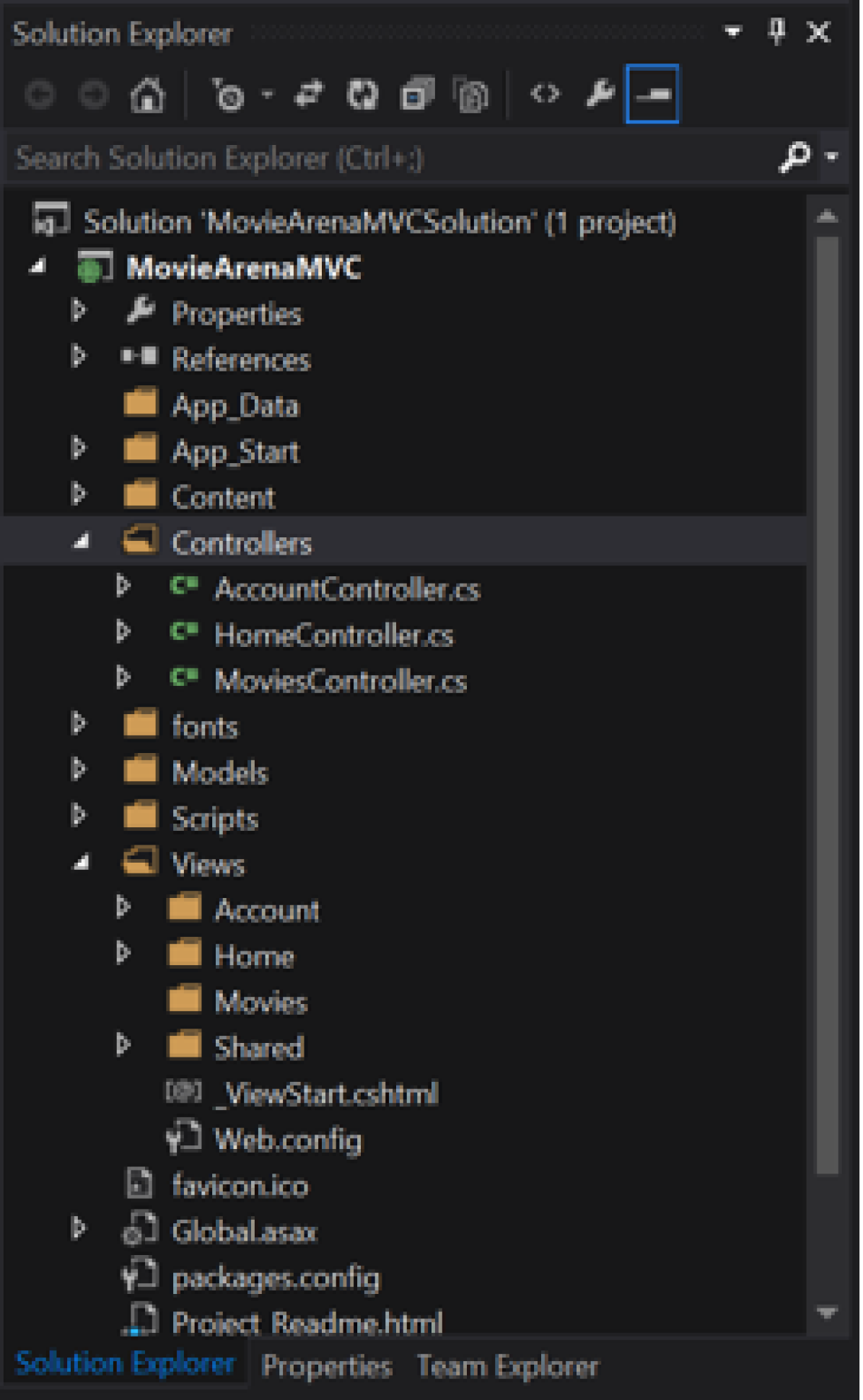Click the favicon.ico file icon

(x=139, y=1184)
